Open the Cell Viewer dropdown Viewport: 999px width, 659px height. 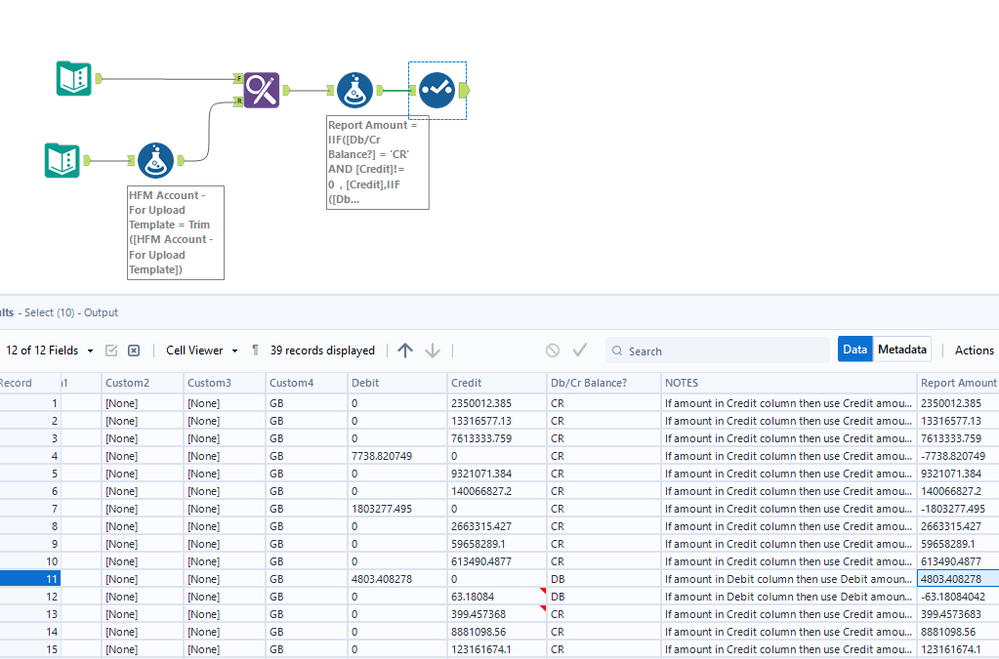[202, 351]
